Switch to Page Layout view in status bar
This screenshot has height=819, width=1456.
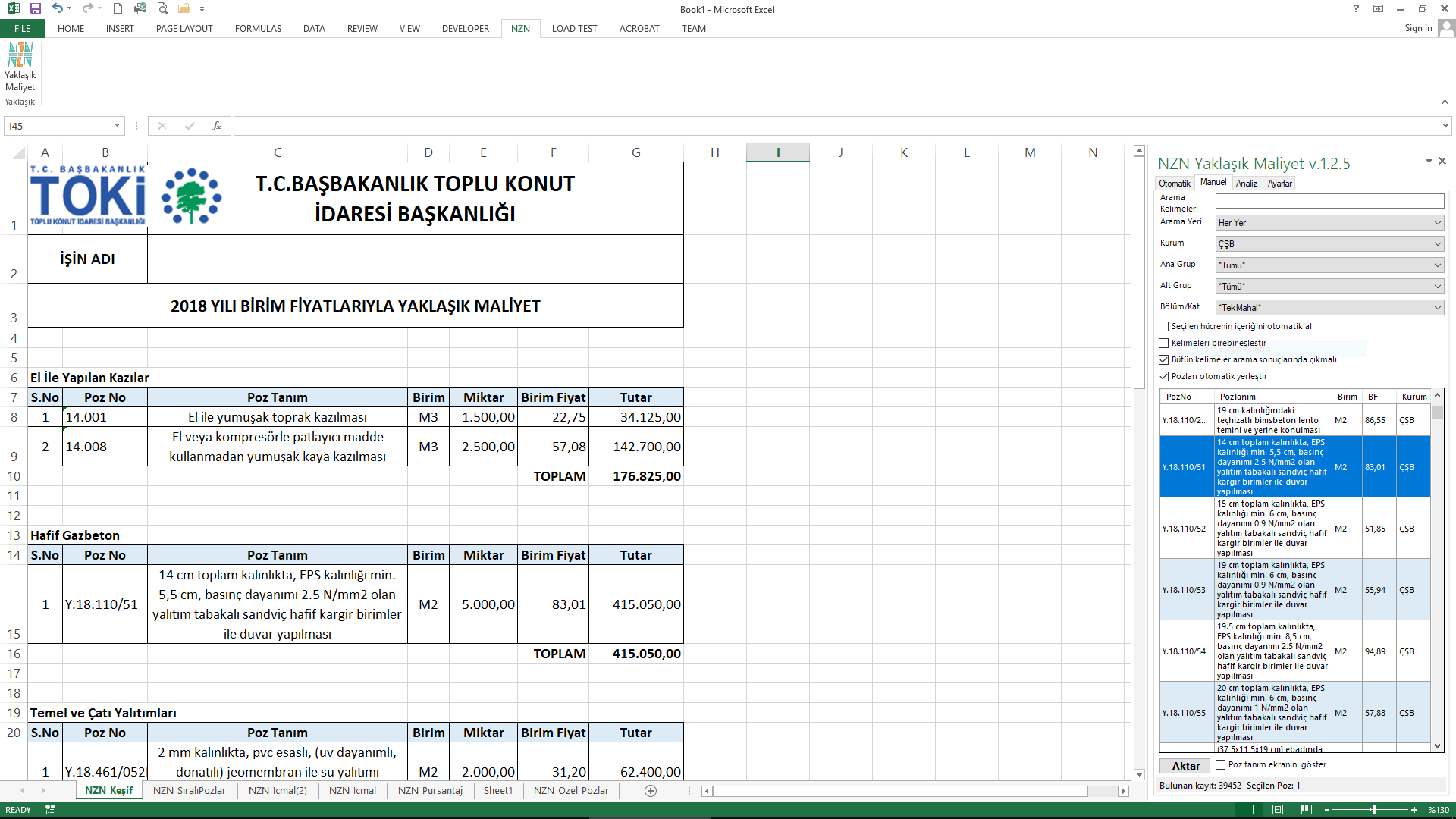click(x=1278, y=810)
